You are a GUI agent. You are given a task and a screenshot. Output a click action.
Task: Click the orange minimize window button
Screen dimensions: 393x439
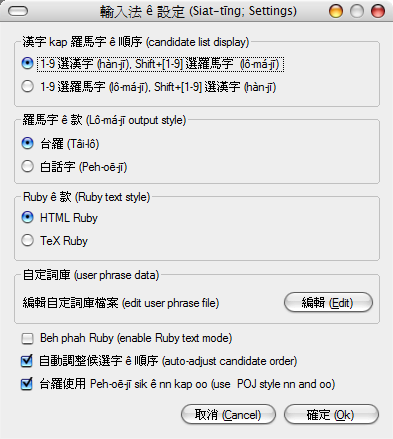point(336,11)
